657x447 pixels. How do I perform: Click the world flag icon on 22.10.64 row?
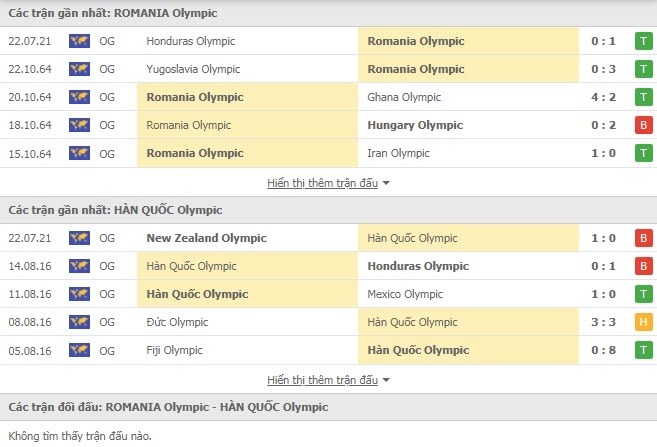click(x=79, y=69)
